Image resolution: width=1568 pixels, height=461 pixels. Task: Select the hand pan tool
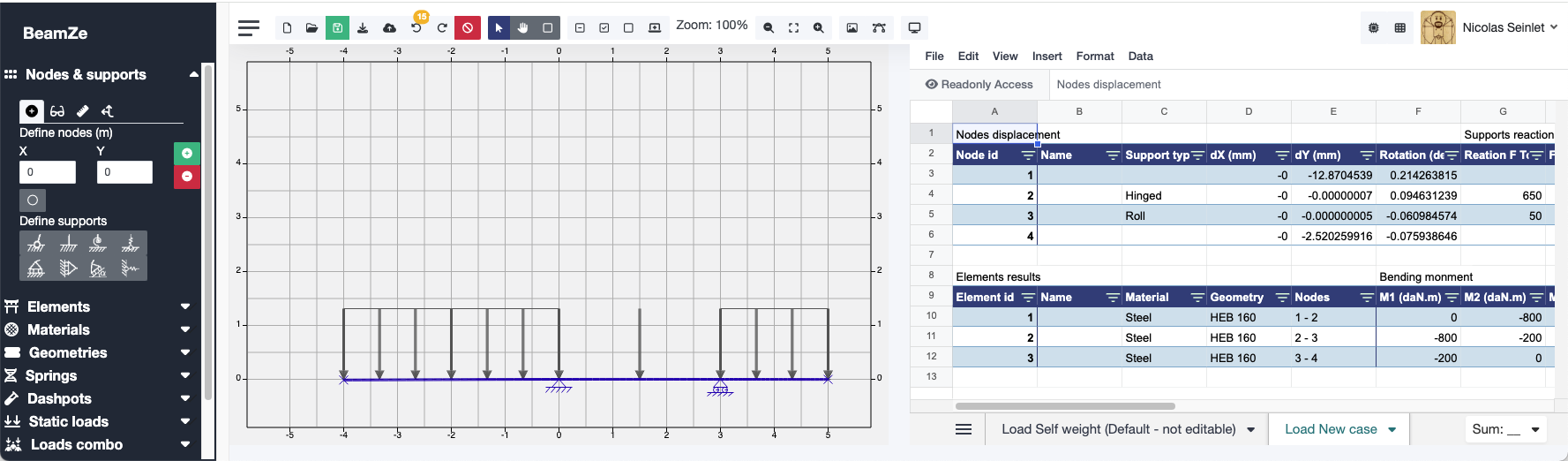click(523, 28)
